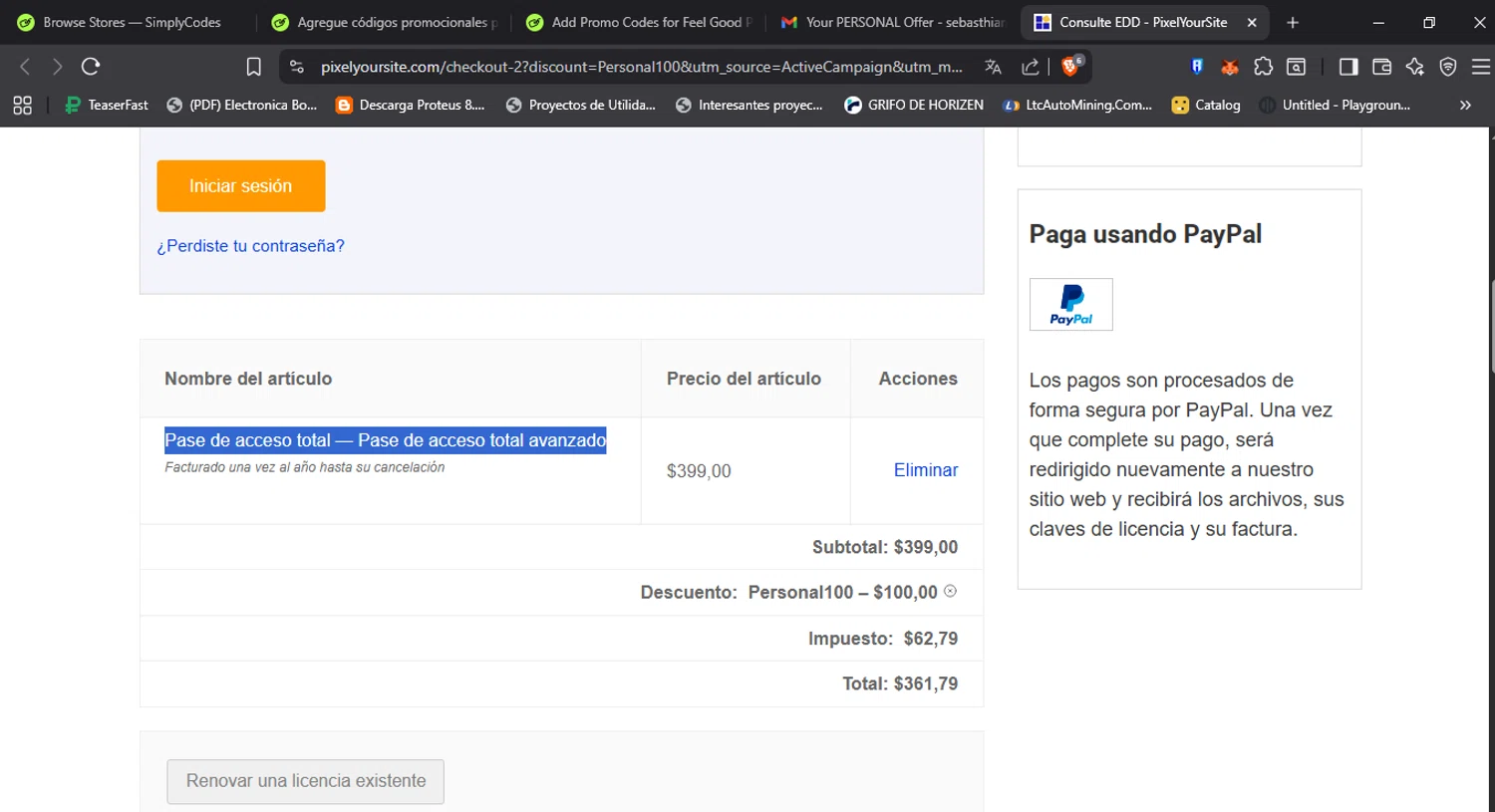The height and width of the screenshot is (812, 1495).
Task: Open site settings icon in address bar
Action: (x=296, y=67)
